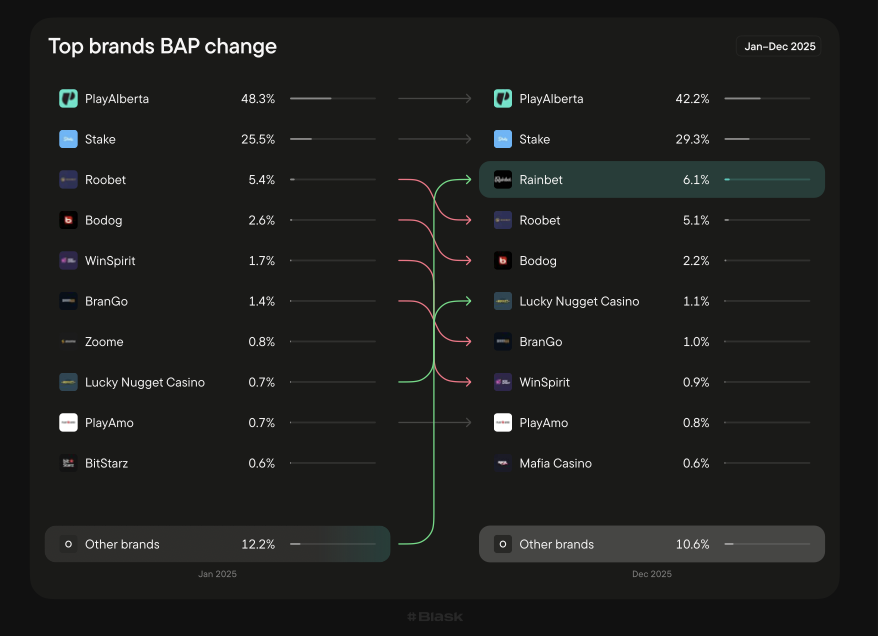The image size is (878, 636).
Task: Click the Top brands BAP change title
Action: [x=162, y=46]
